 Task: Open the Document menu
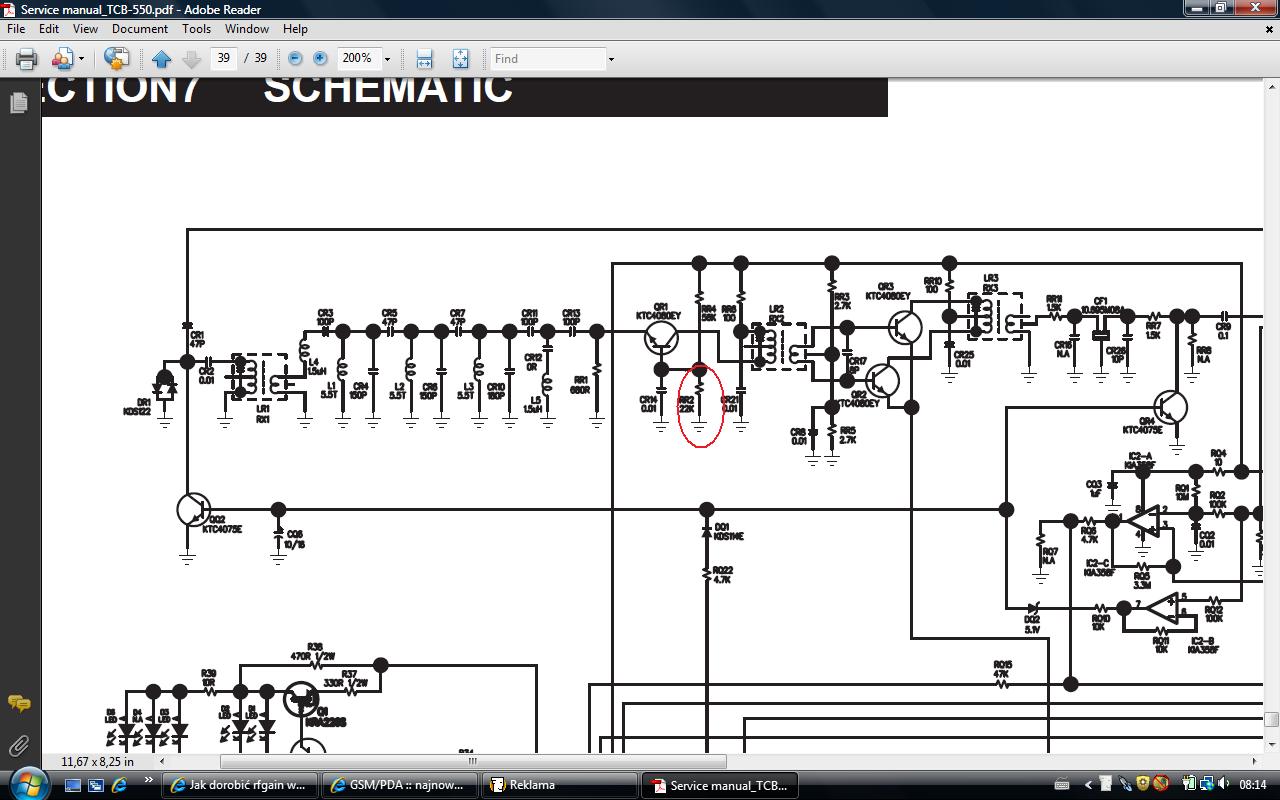coord(139,29)
